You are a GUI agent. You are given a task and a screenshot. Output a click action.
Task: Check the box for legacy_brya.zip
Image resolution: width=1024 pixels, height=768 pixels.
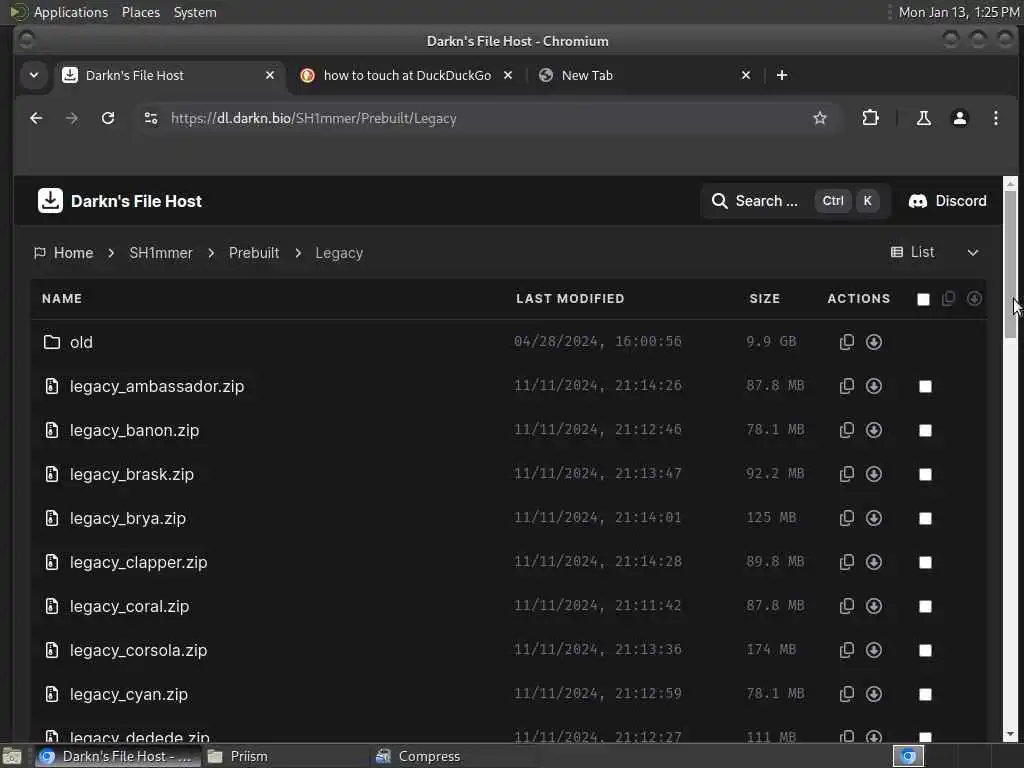(925, 519)
